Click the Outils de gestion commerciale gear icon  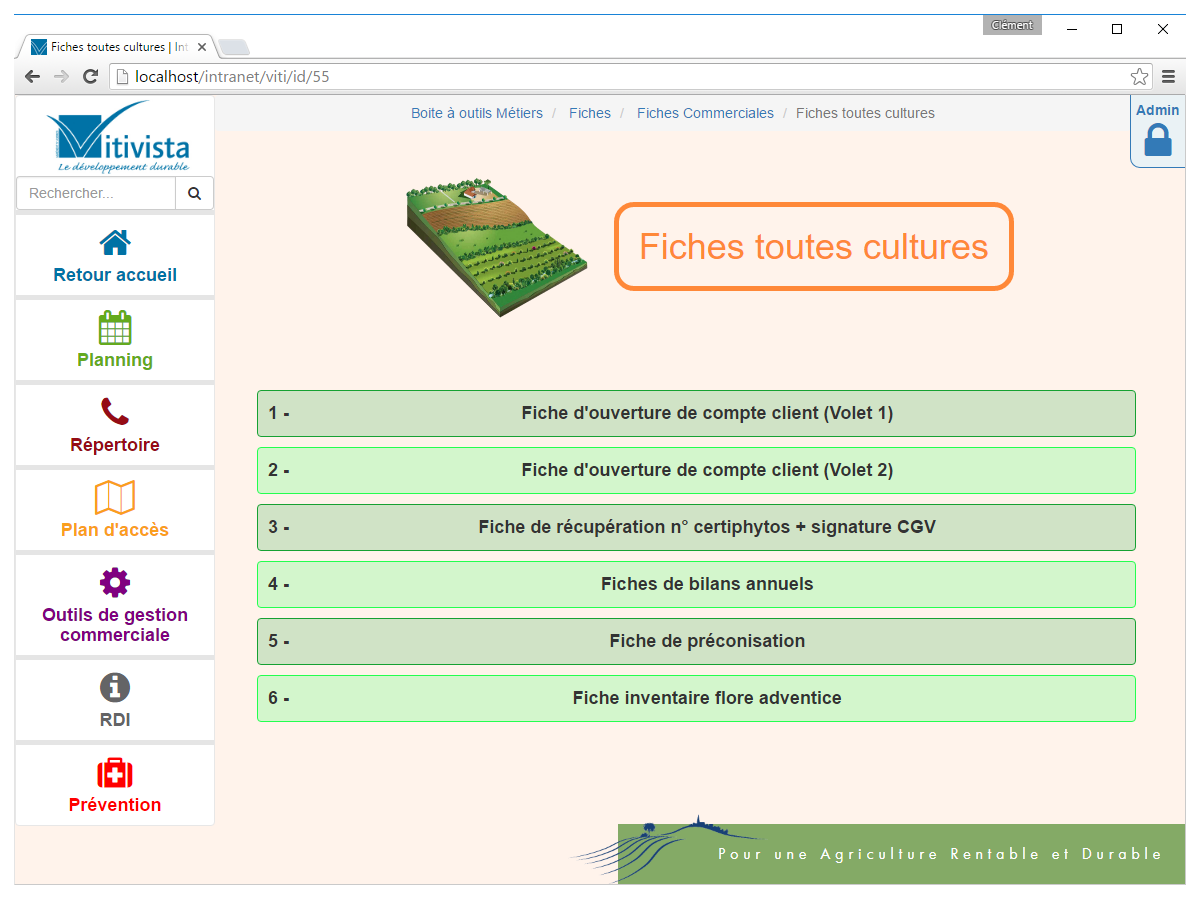[114, 582]
